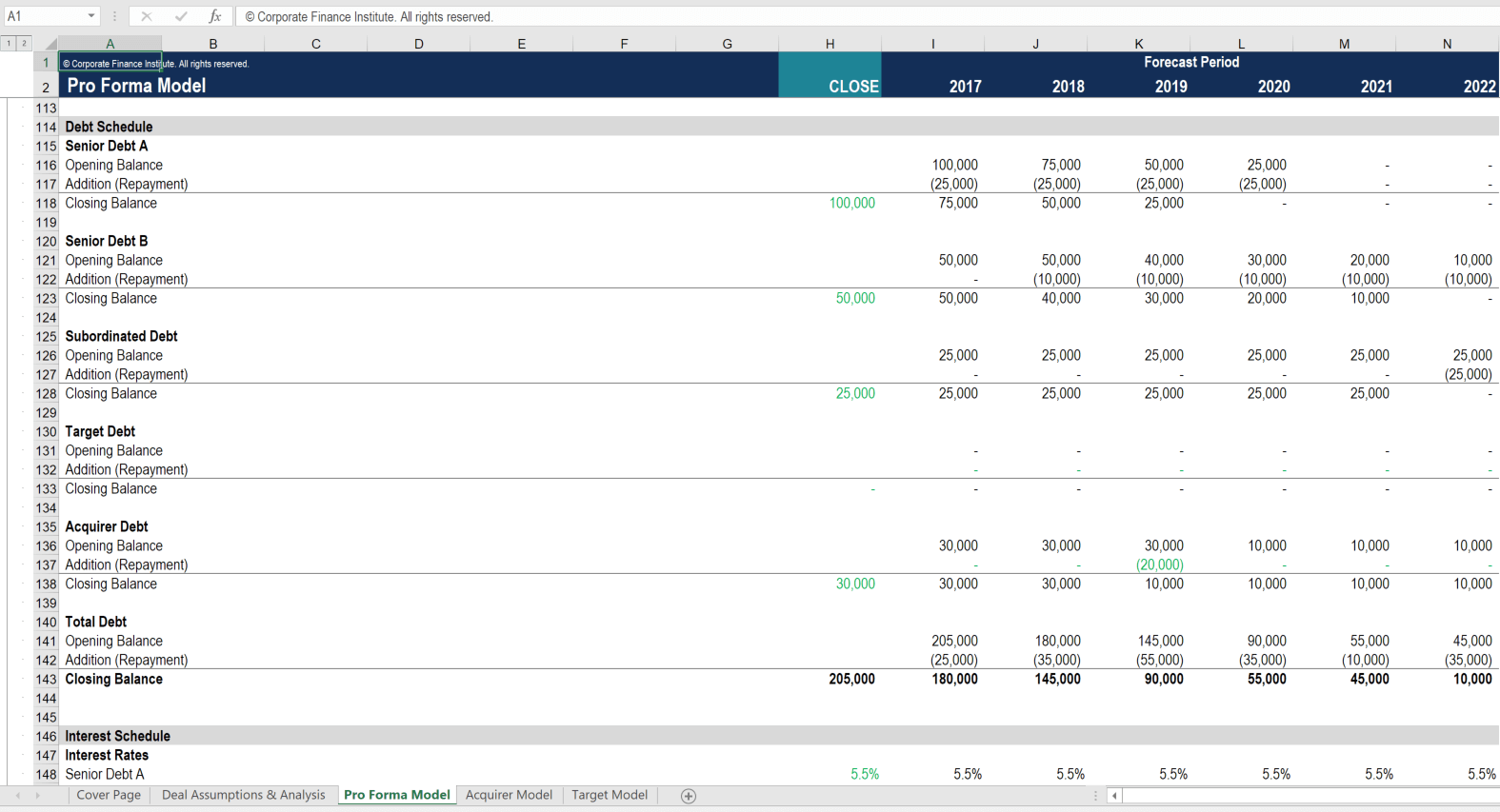
Task: Click the Name Box showing A1
Action: pyautogui.click(x=43, y=16)
